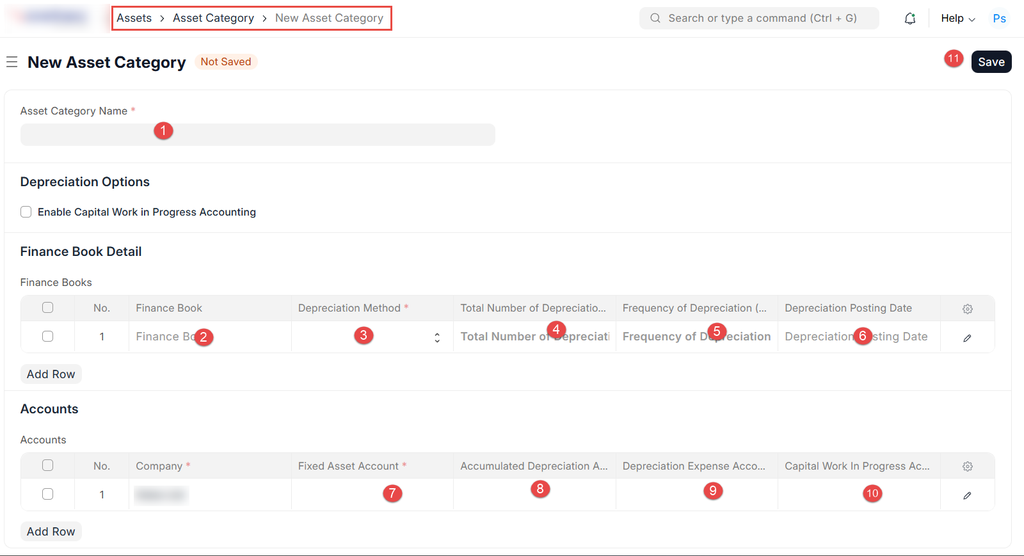
Task: Click the notification bell icon
Action: pos(910,18)
